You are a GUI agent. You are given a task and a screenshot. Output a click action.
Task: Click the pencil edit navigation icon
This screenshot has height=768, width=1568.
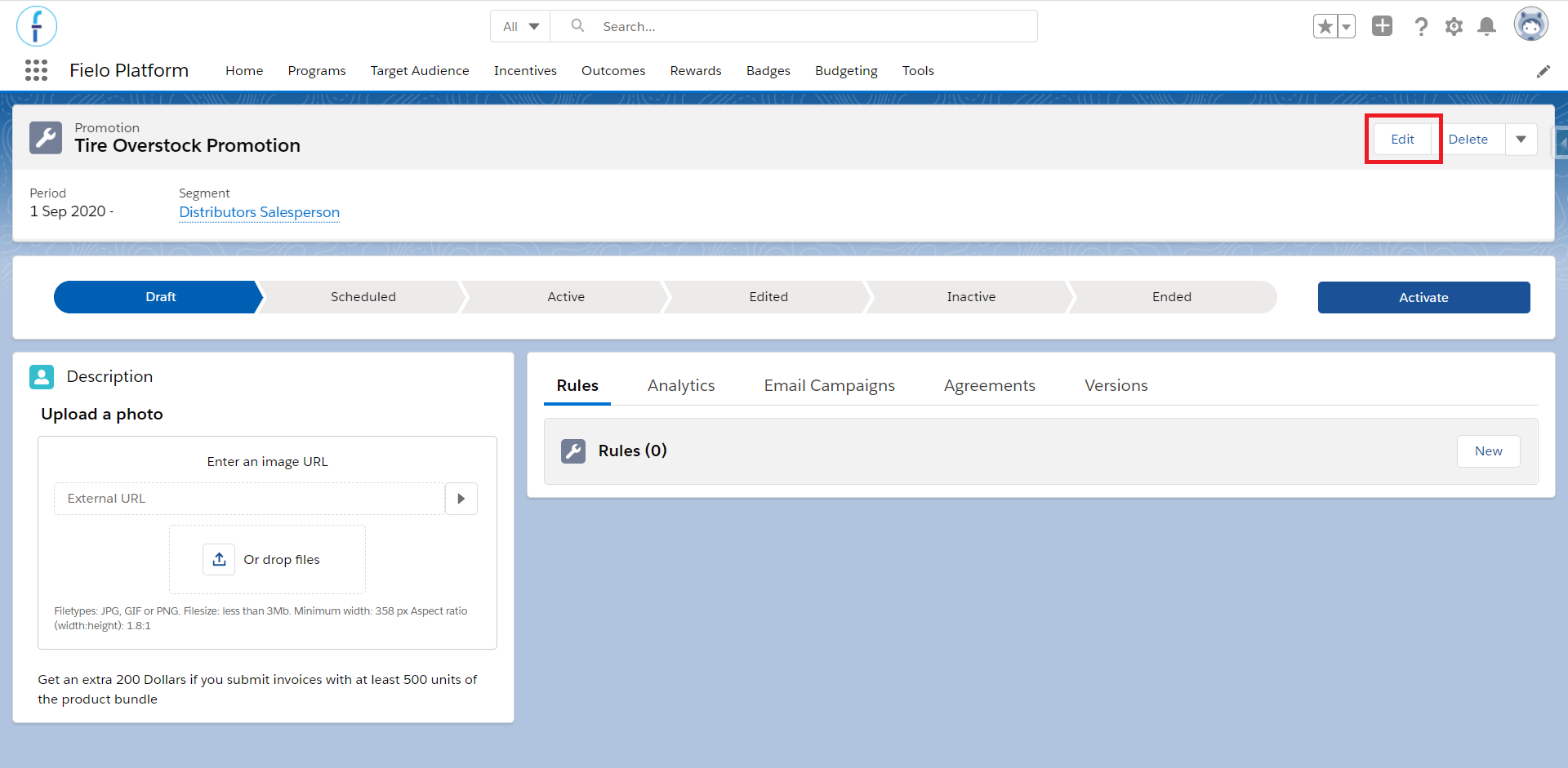pyautogui.click(x=1543, y=71)
